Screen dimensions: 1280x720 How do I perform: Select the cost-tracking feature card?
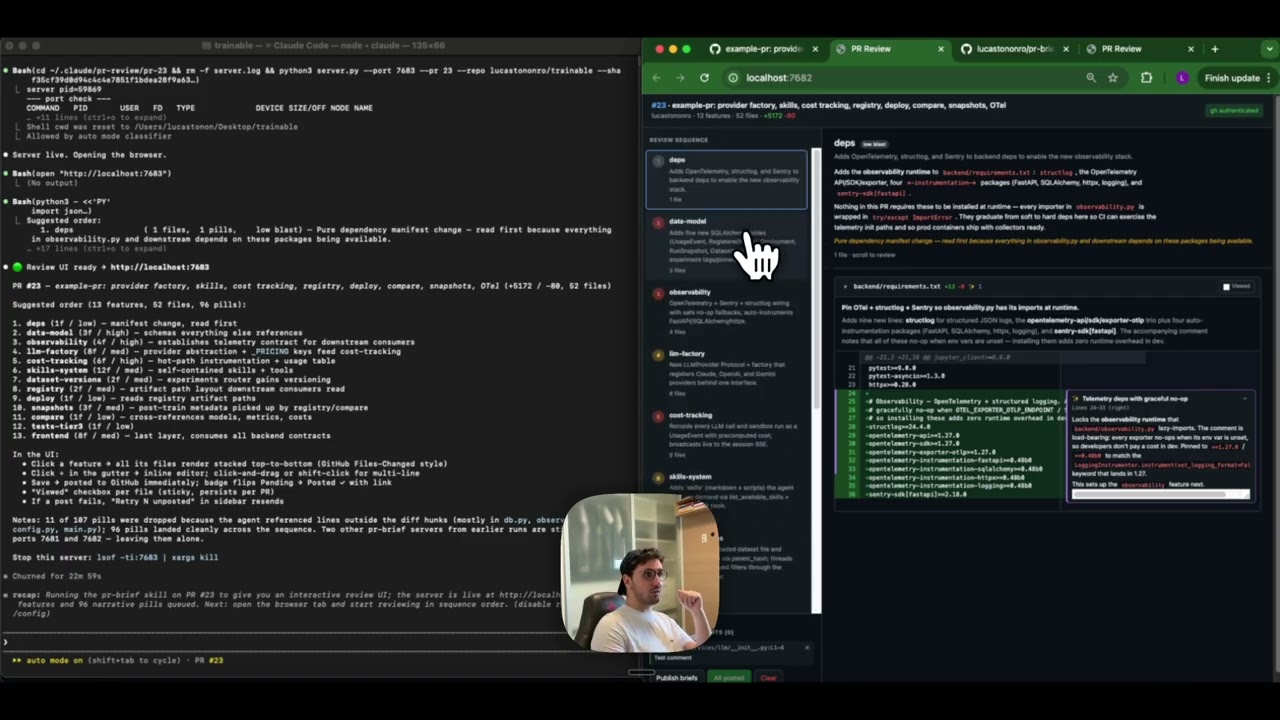pos(726,434)
